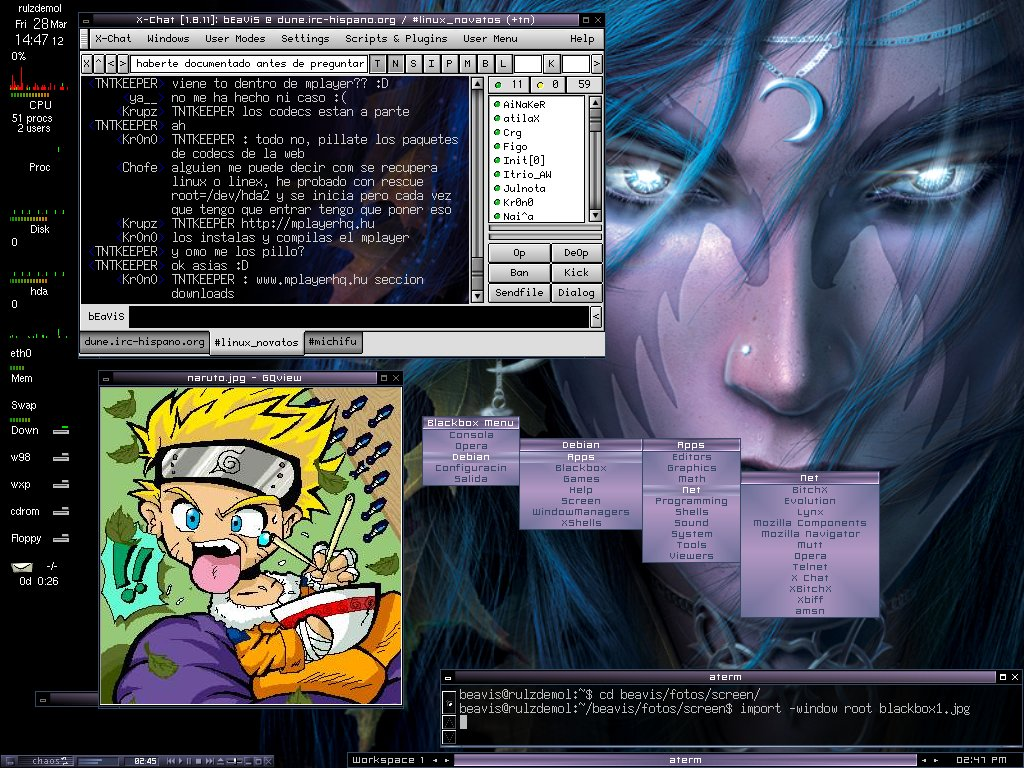Click the topic field 'haberte documentado antes de preguntar'
The height and width of the screenshot is (768, 1024).
249,63
